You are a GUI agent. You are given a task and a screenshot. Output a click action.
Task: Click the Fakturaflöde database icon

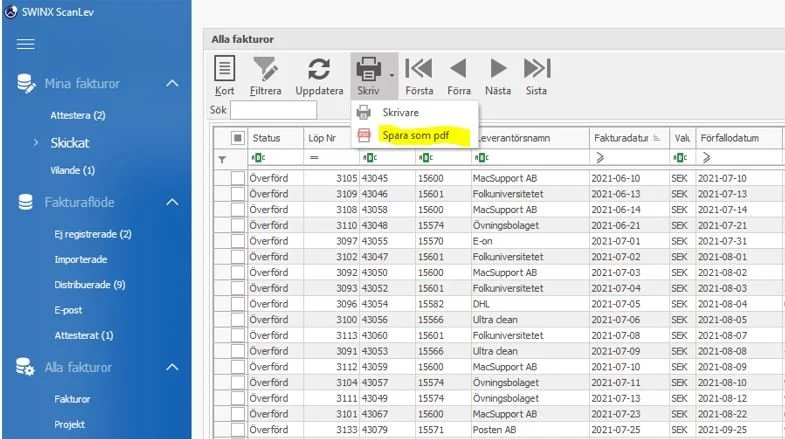(x=26, y=202)
